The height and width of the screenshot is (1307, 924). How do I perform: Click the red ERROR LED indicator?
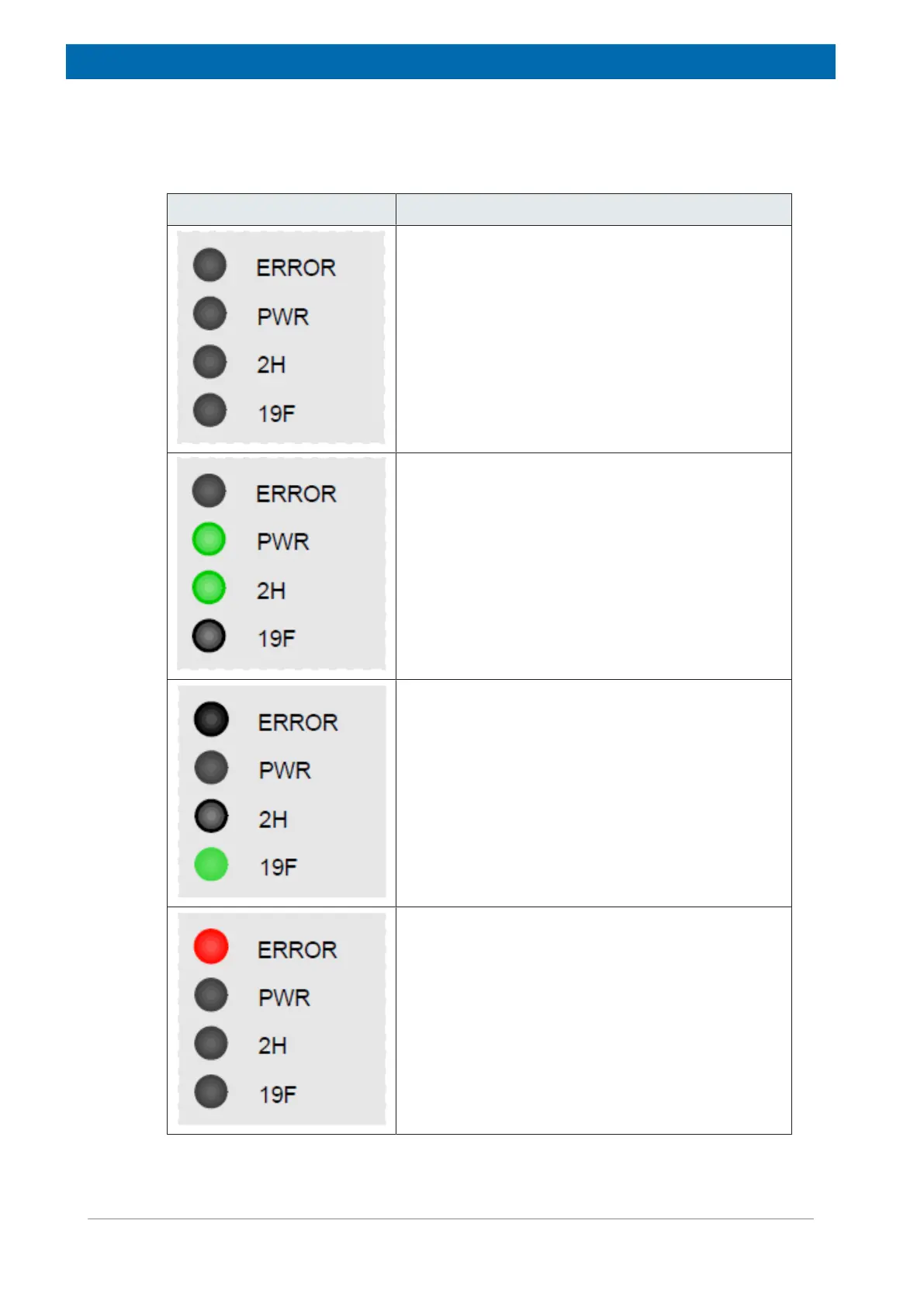(x=211, y=947)
